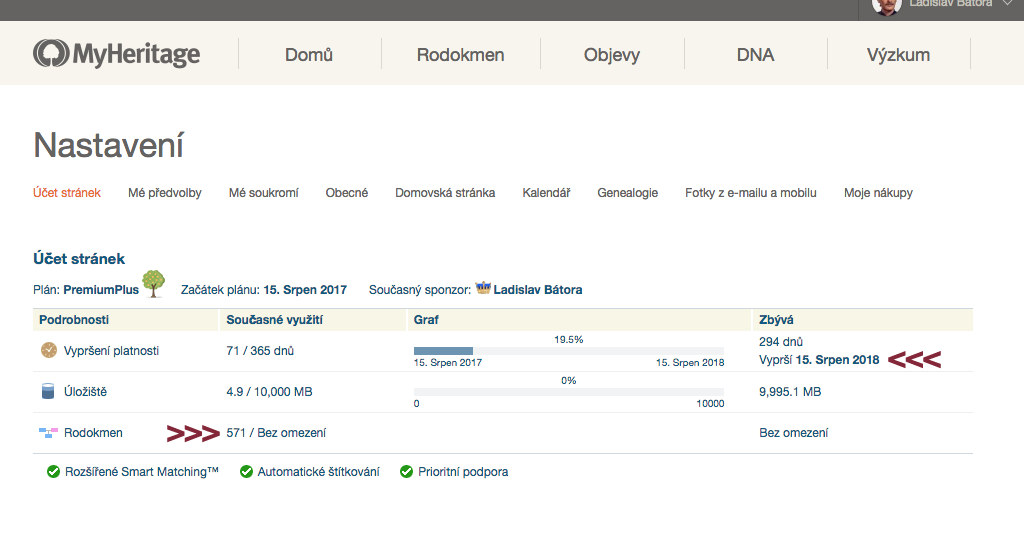Click green checkmark next to Prioritní podpora
The width and height of the screenshot is (1024, 537).
[406, 472]
